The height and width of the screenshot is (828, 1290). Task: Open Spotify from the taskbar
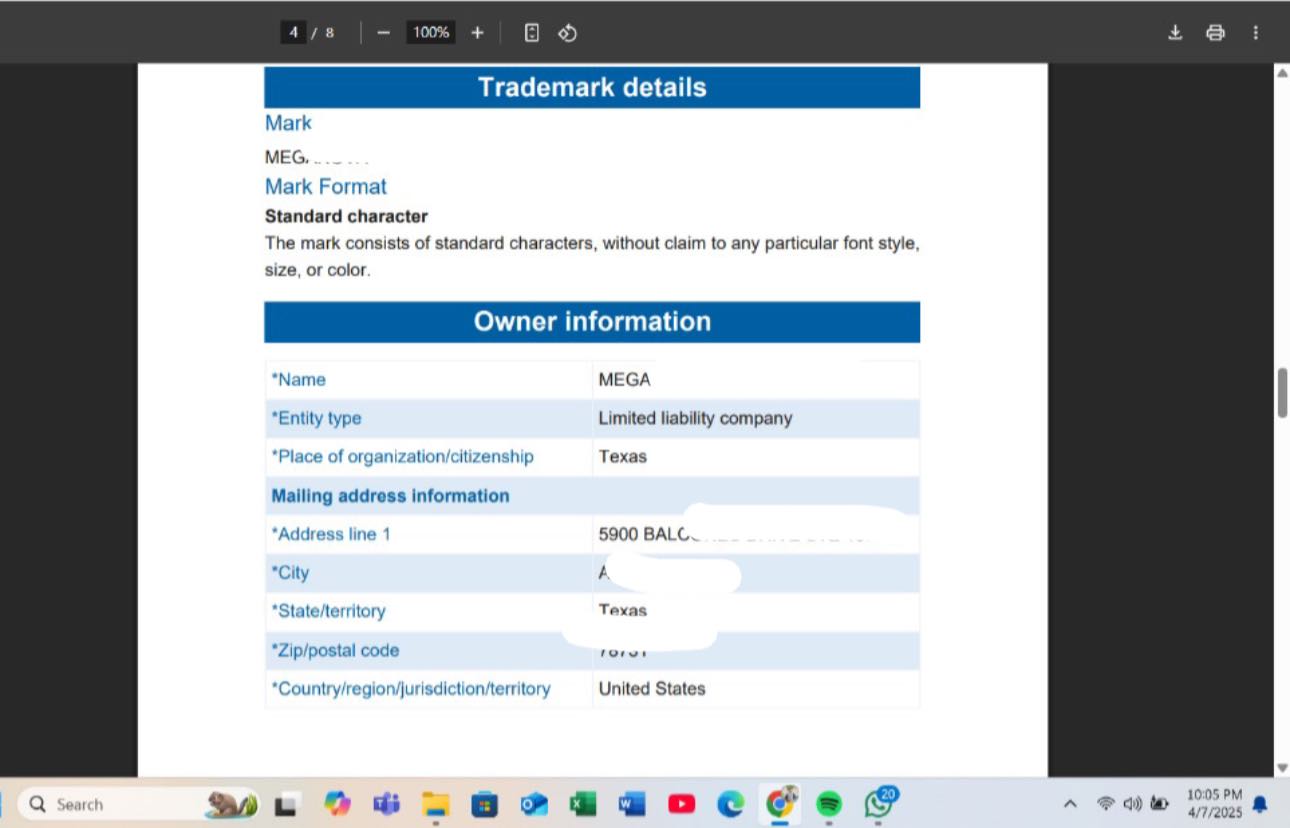pos(829,804)
